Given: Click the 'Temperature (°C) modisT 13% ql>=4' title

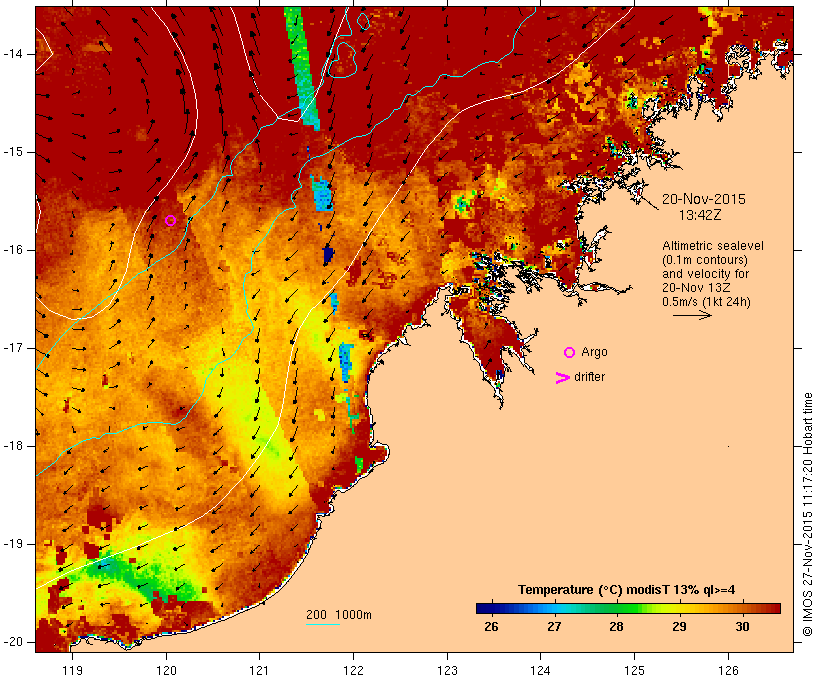Looking at the screenshot, I should coord(627,590).
